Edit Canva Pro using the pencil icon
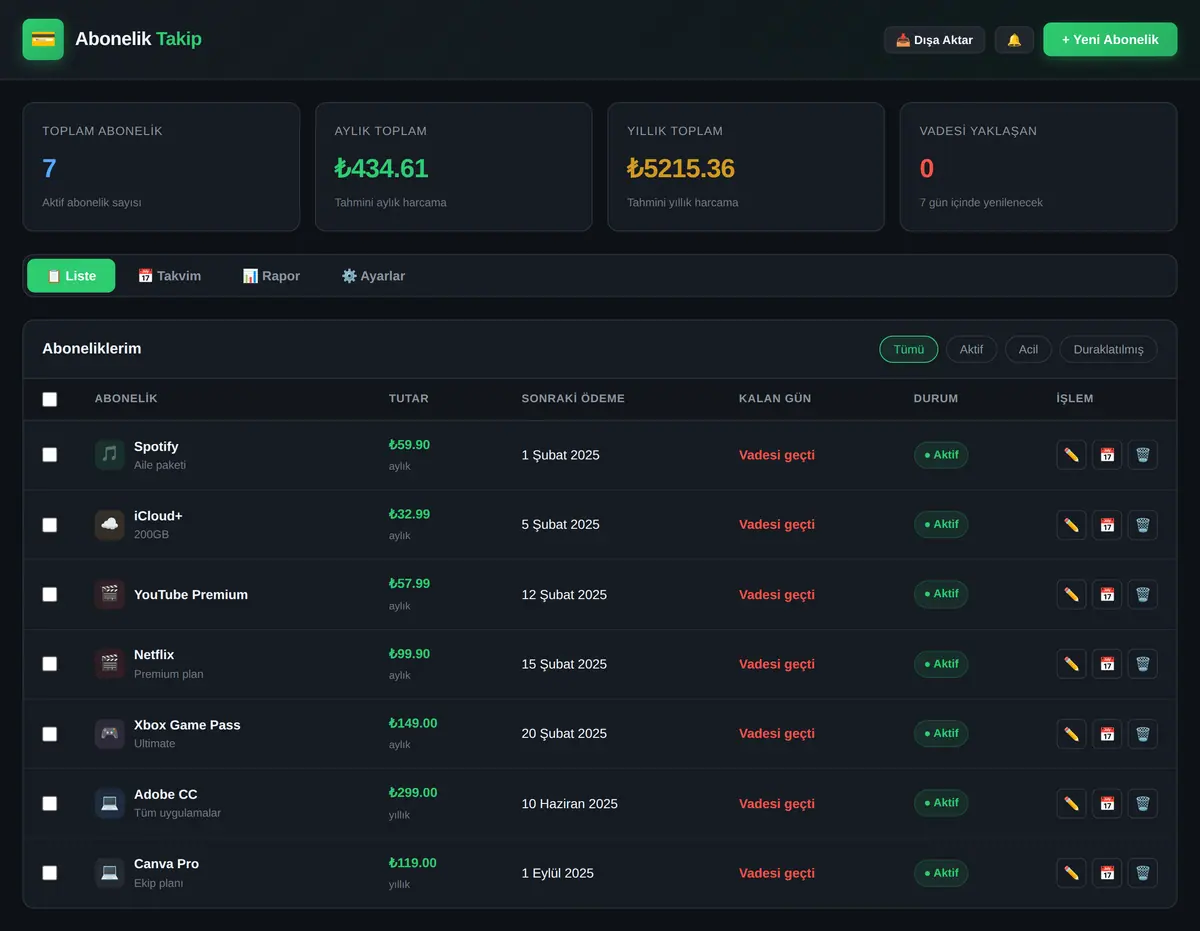This screenshot has height=931, width=1200. tap(1071, 873)
